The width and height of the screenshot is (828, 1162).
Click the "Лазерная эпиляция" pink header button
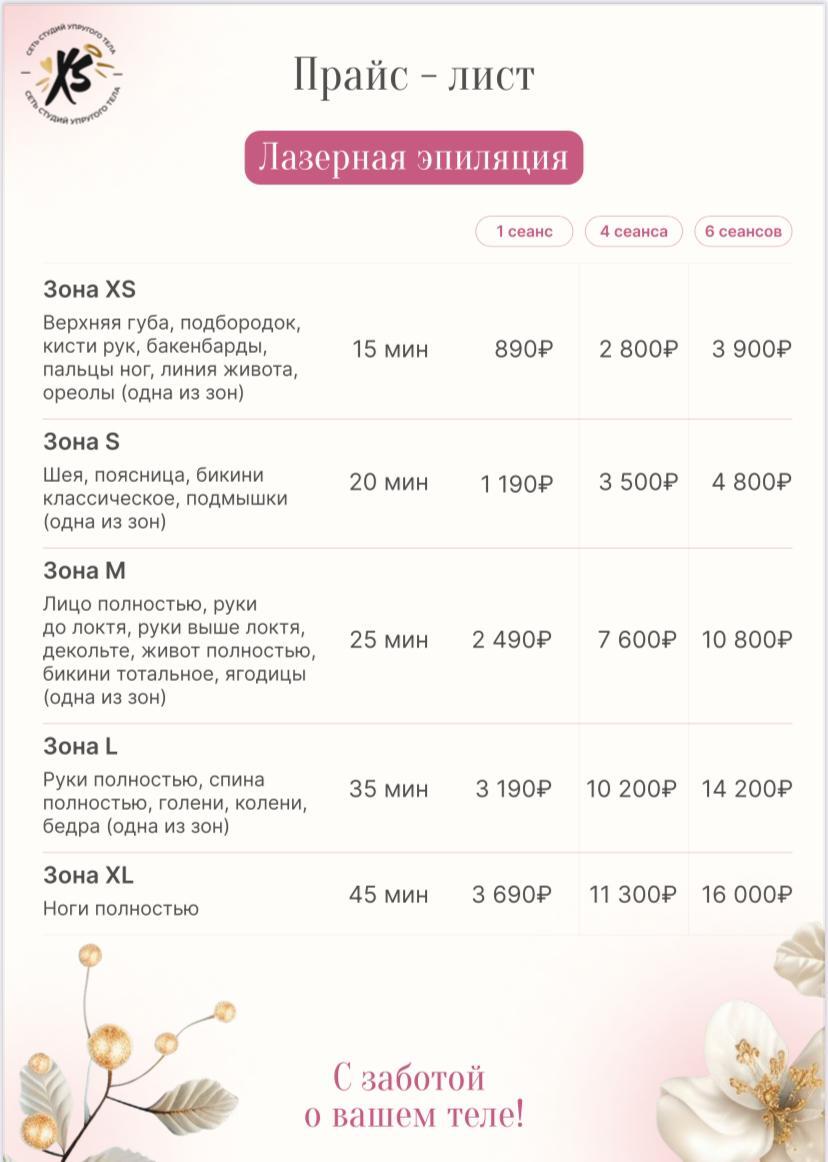[x=413, y=158]
